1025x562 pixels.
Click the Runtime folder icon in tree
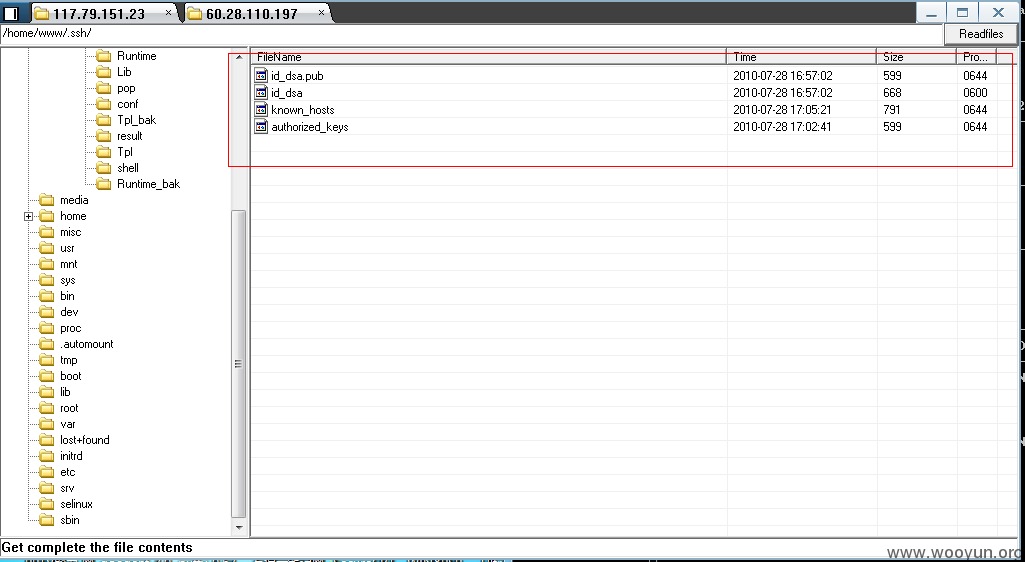tap(103, 56)
